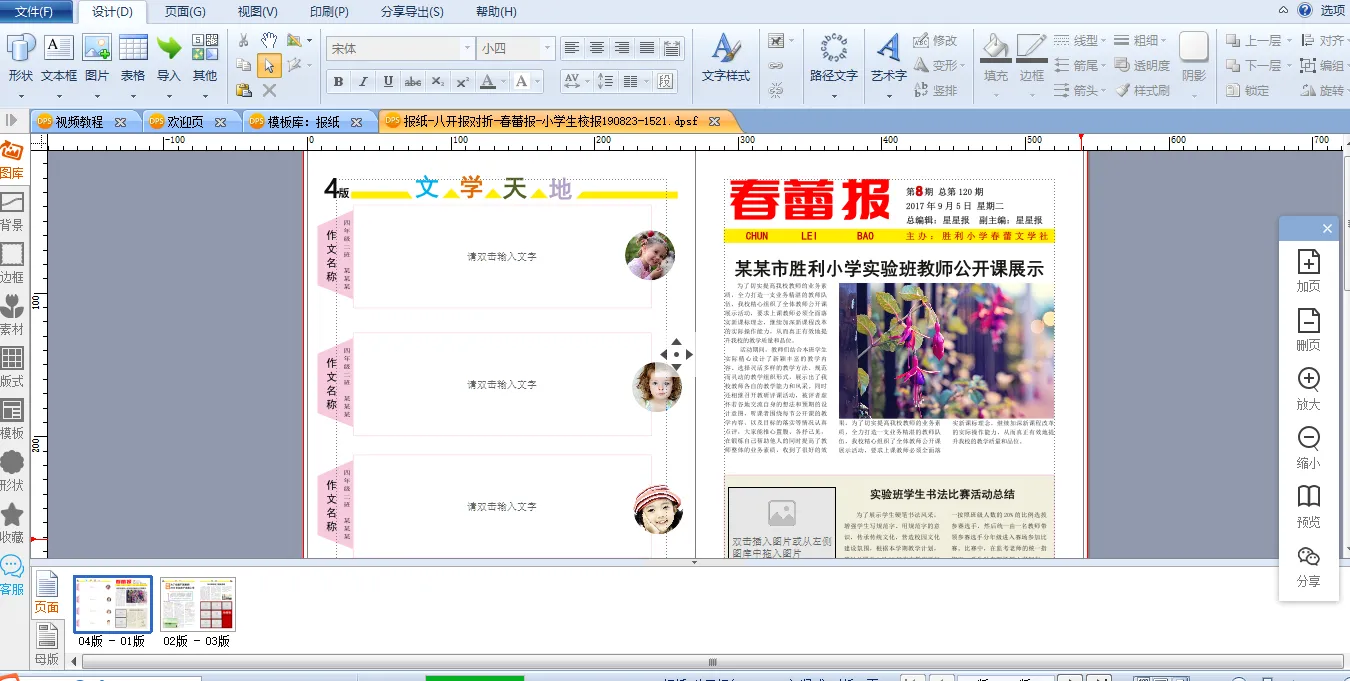Pick the hand pan tool
This screenshot has width=1350, height=681.
268,40
